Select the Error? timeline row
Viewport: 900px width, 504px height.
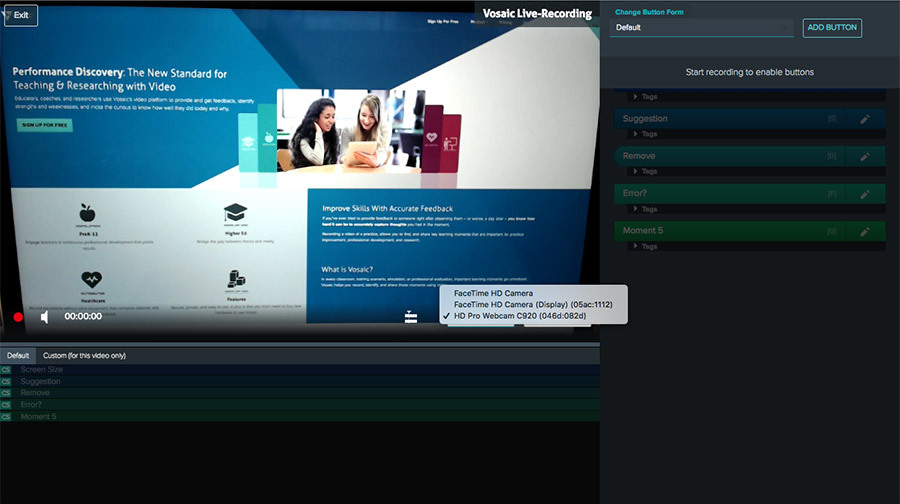(300, 405)
